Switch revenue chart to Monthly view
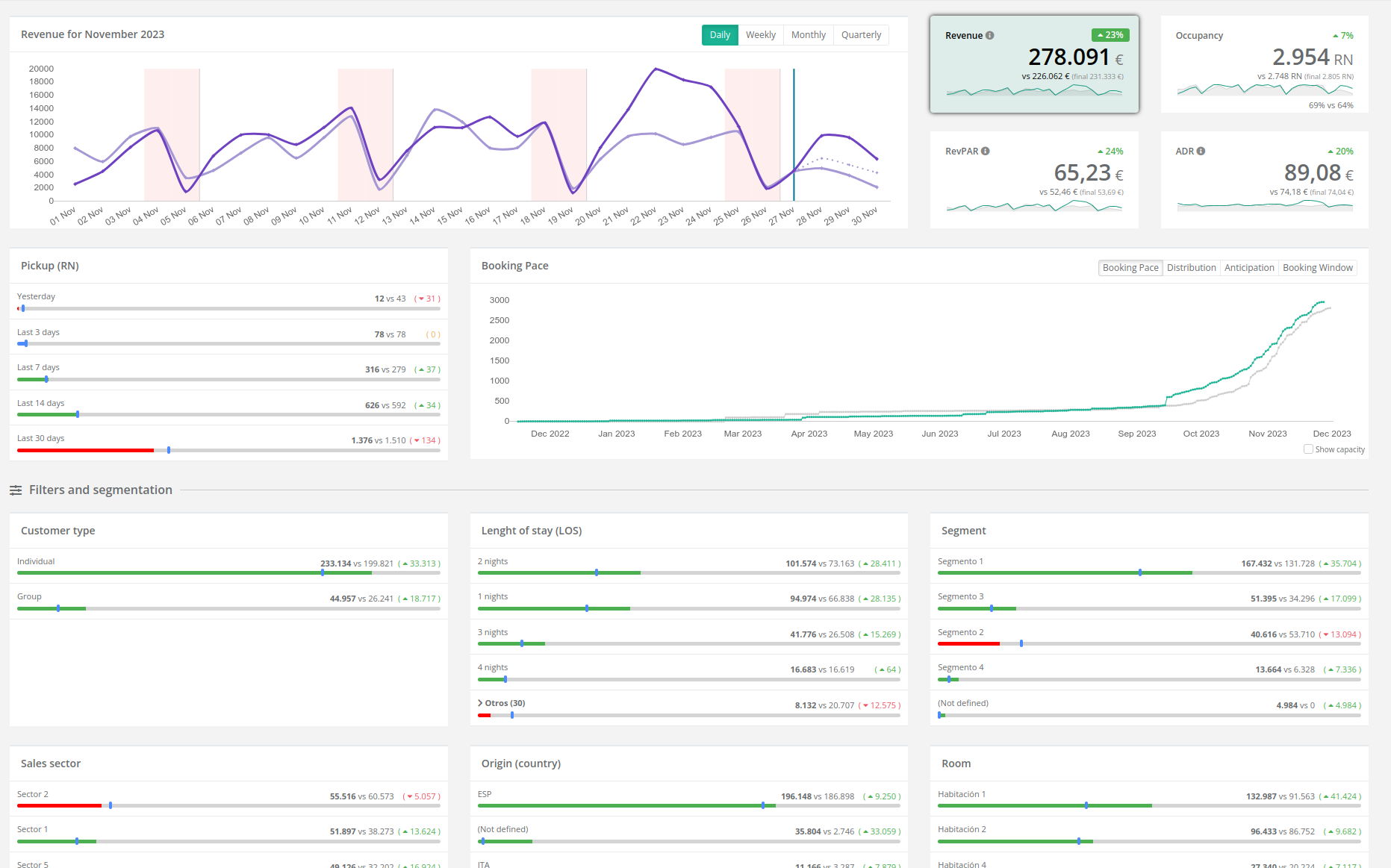1391x868 pixels. click(x=808, y=35)
